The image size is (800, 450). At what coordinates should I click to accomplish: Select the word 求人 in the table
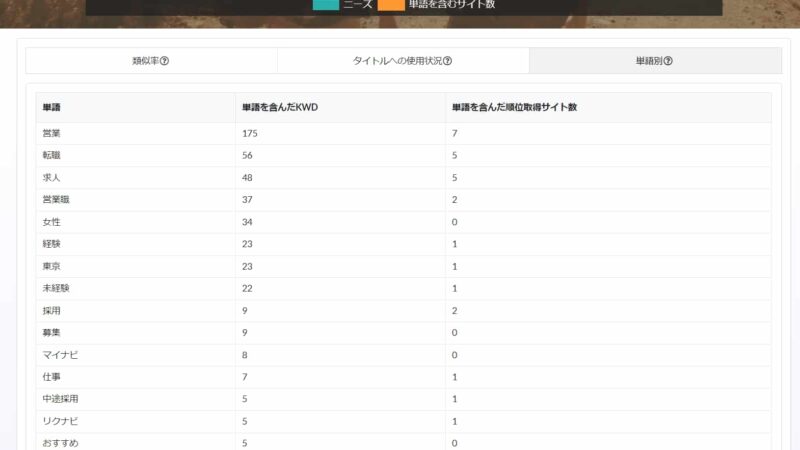[x=52, y=178]
